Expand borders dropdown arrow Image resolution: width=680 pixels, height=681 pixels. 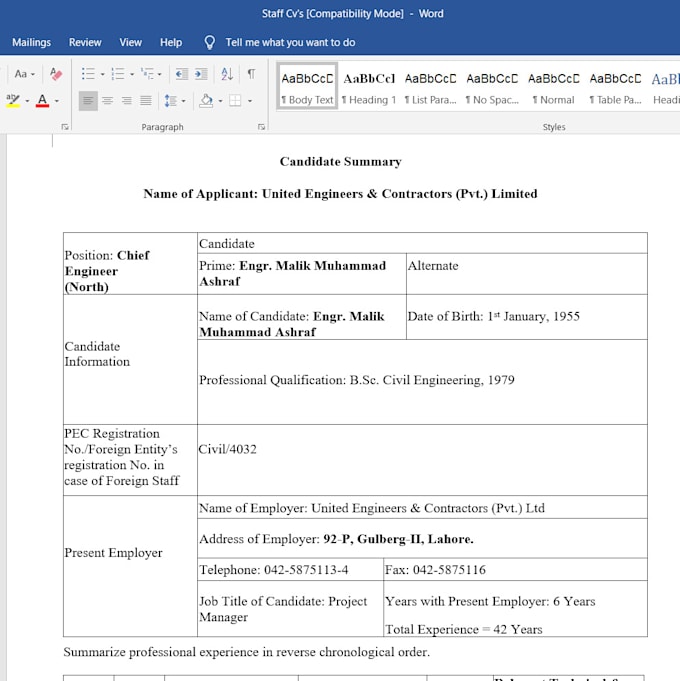(250, 101)
